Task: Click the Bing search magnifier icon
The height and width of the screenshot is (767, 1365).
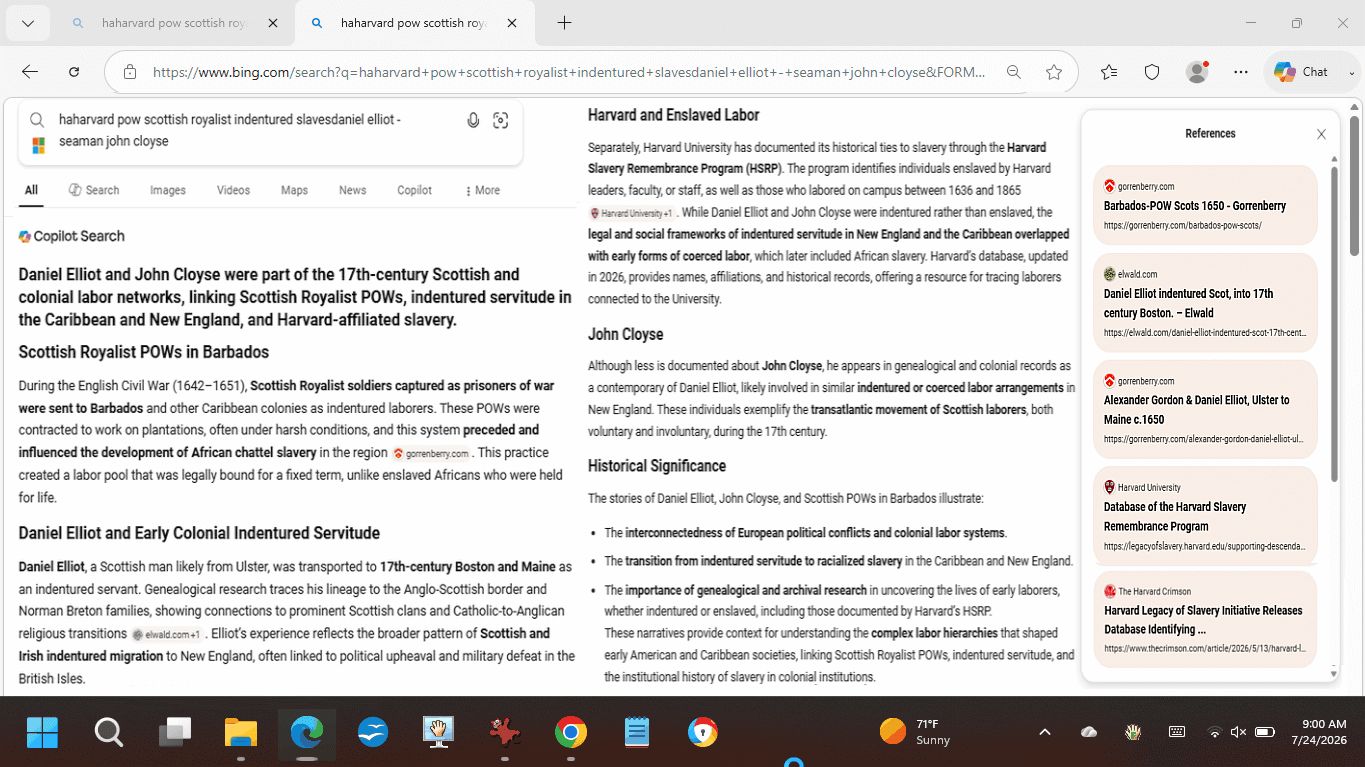Action: point(37,120)
